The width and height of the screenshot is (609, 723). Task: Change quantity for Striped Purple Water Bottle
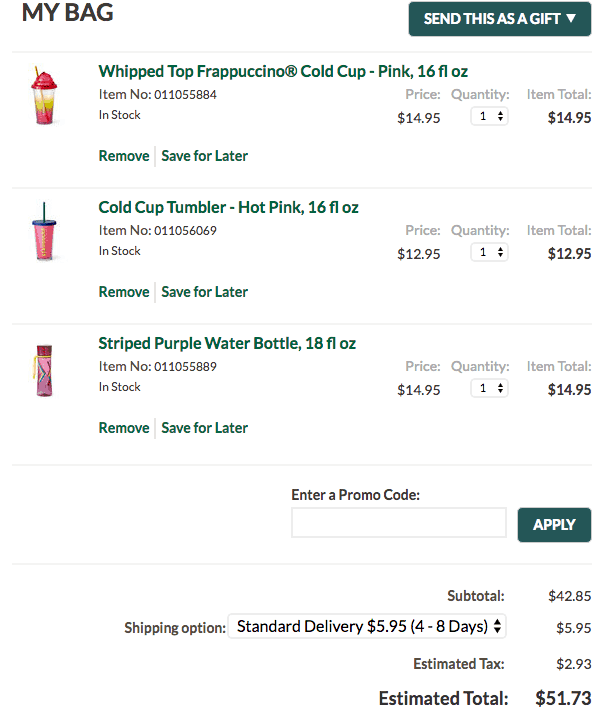[x=489, y=388]
